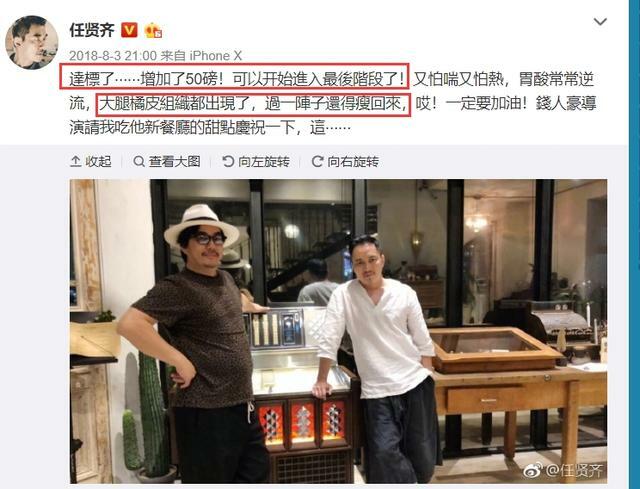Collapse the image using 收起
This screenshot has width=640, height=489.
91,162
